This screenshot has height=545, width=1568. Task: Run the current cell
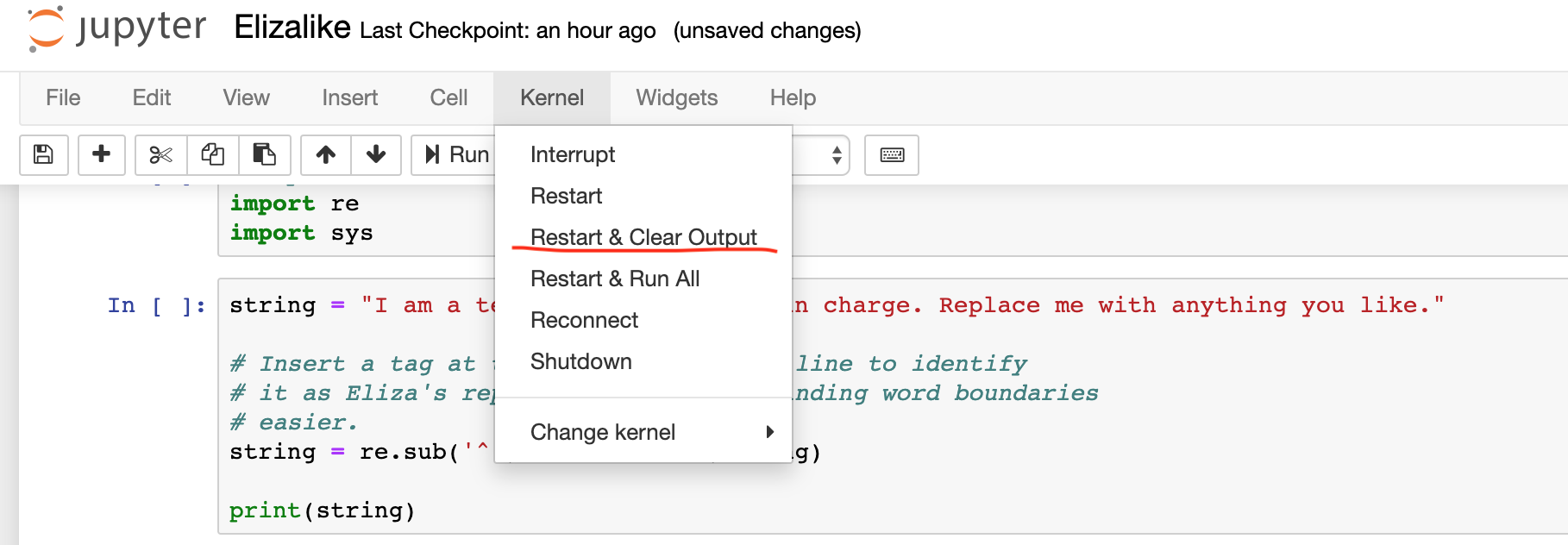457,155
